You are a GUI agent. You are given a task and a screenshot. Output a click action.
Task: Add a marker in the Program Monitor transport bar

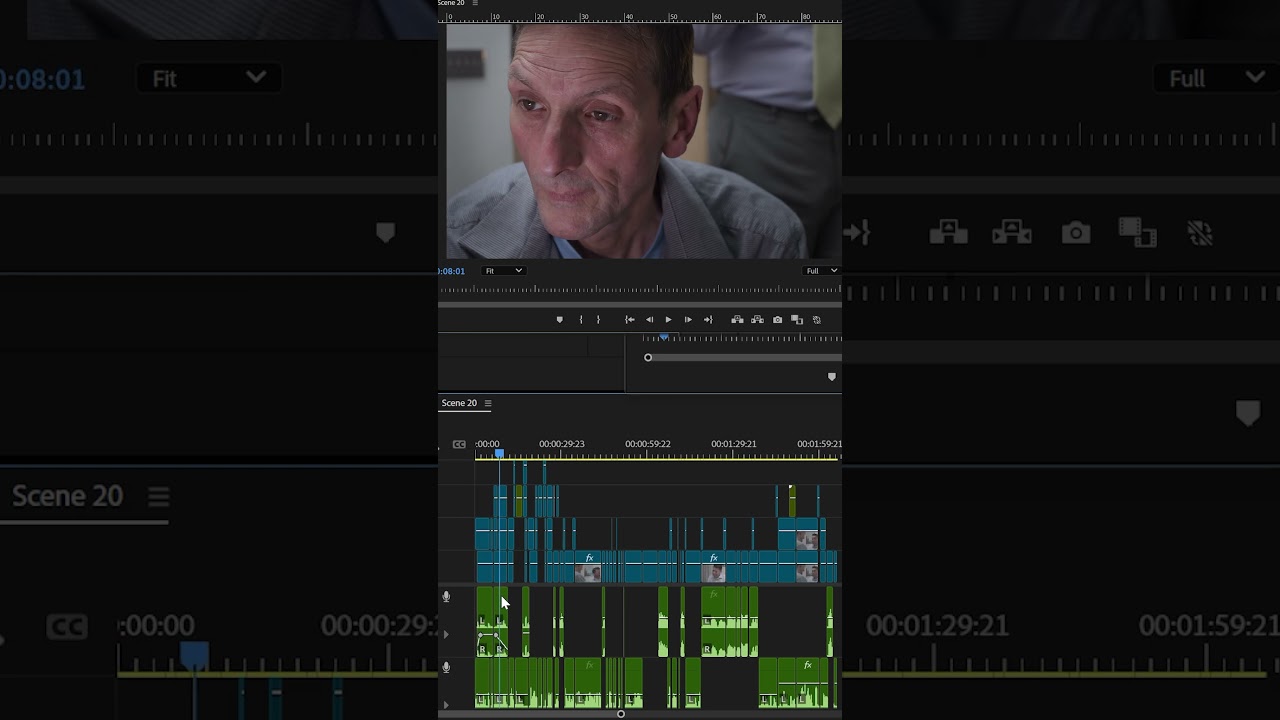559,320
